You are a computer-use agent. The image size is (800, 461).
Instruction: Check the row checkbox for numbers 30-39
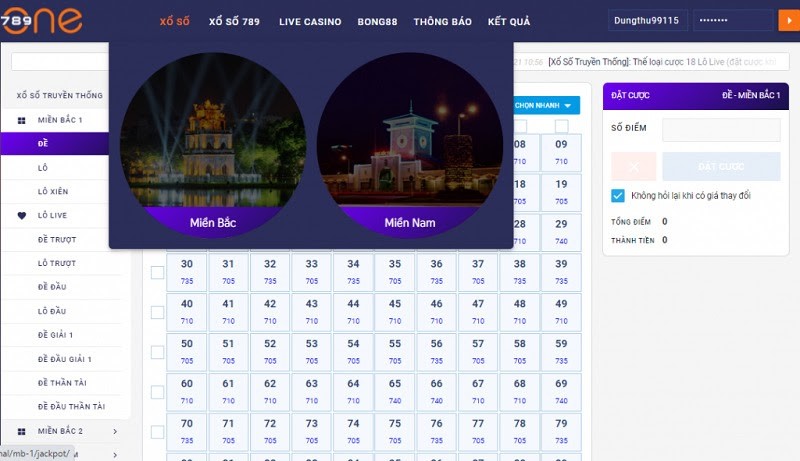click(157, 273)
